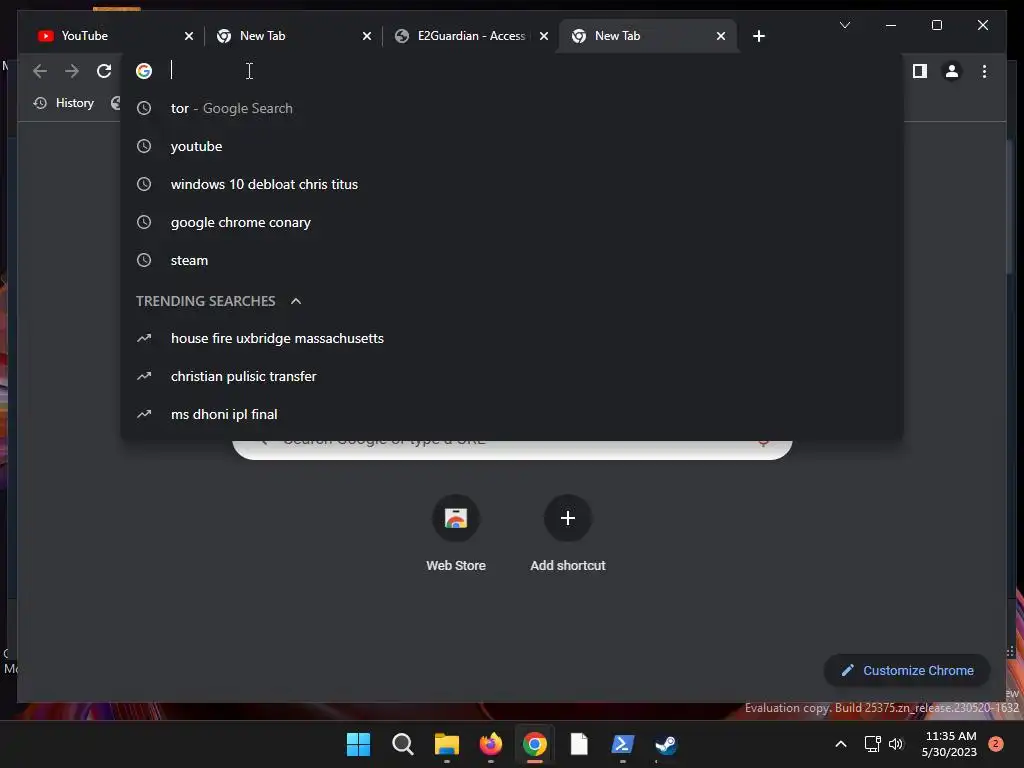Select the 'steam' suggestion
1024x768 pixels.
511,260
